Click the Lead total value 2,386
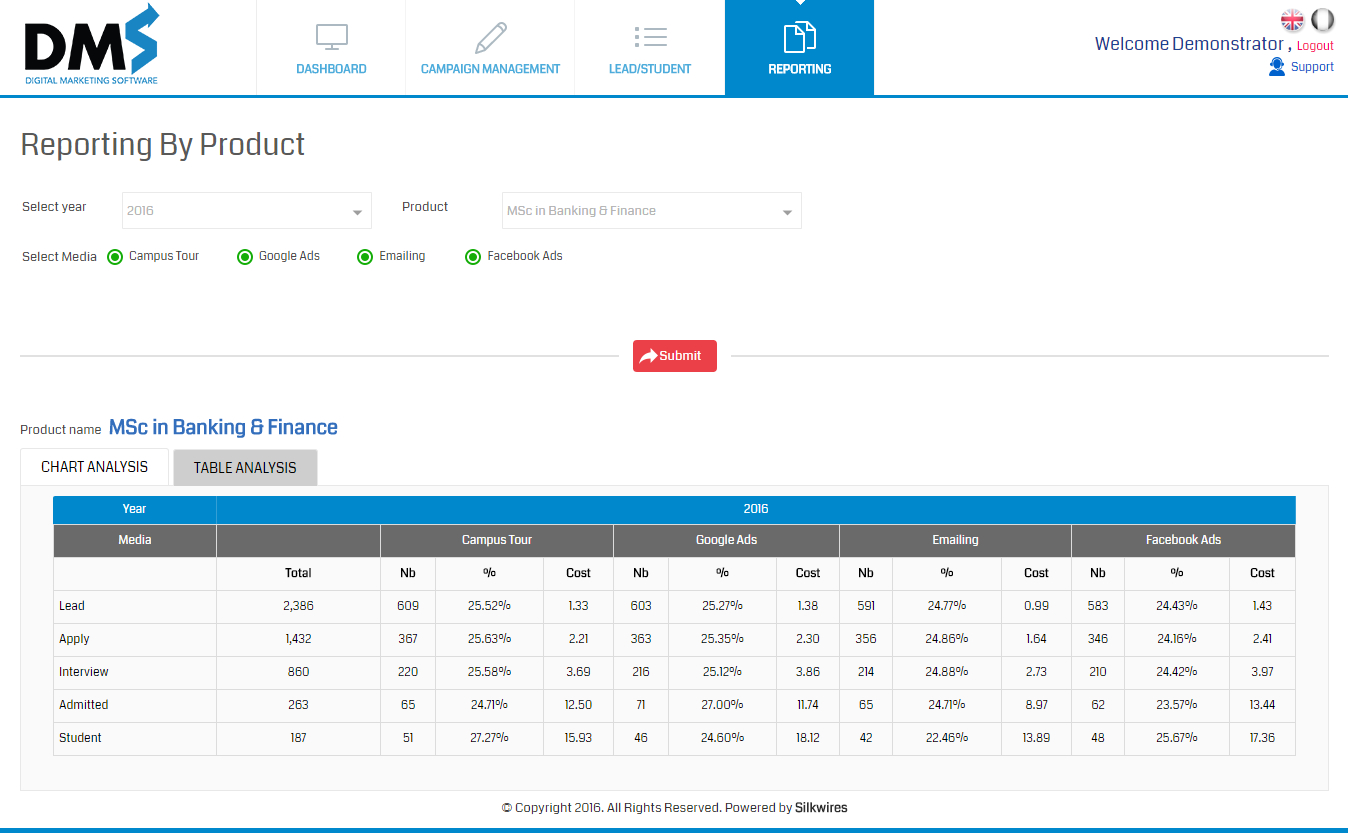 click(298, 606)
